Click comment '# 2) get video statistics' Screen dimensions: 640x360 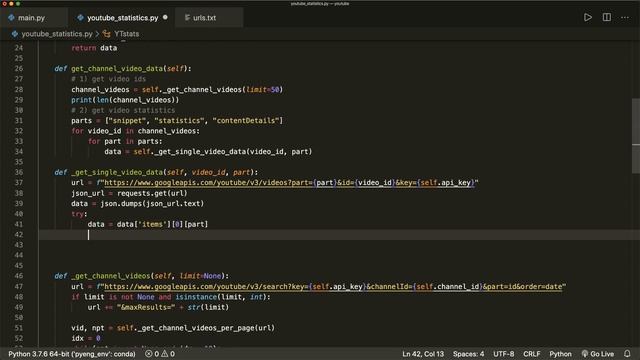coord(123,110)
